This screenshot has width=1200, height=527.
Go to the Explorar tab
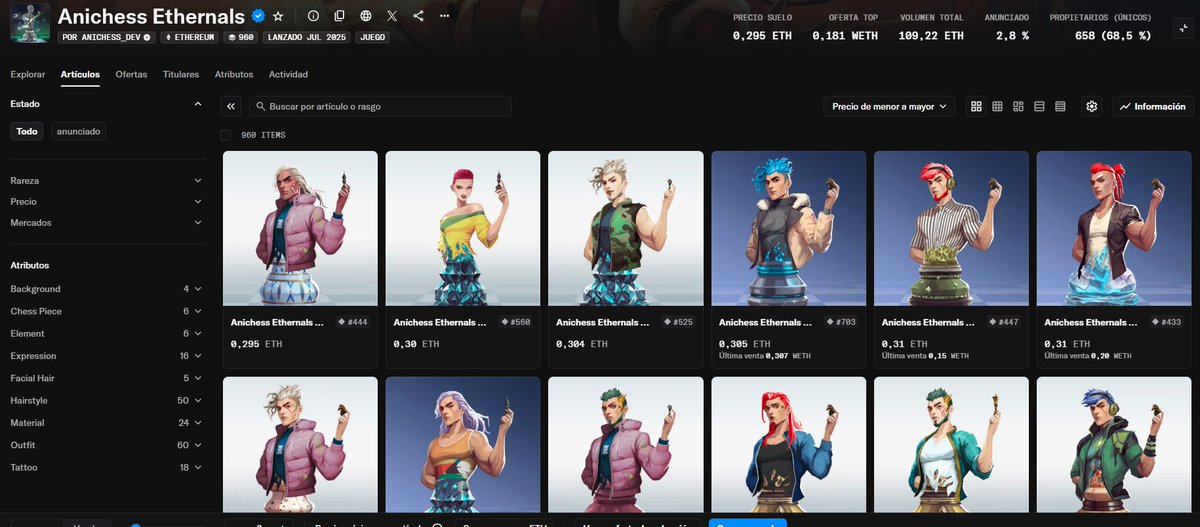27,75
